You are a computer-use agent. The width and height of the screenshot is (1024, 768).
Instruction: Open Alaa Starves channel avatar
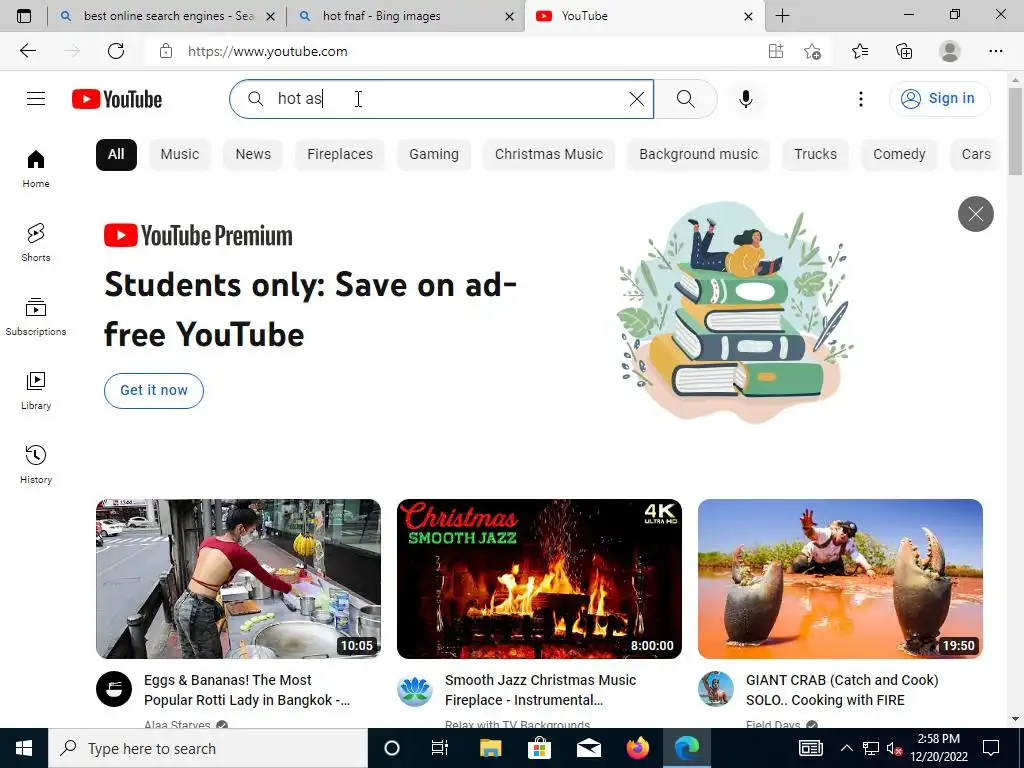pos(114,689)
